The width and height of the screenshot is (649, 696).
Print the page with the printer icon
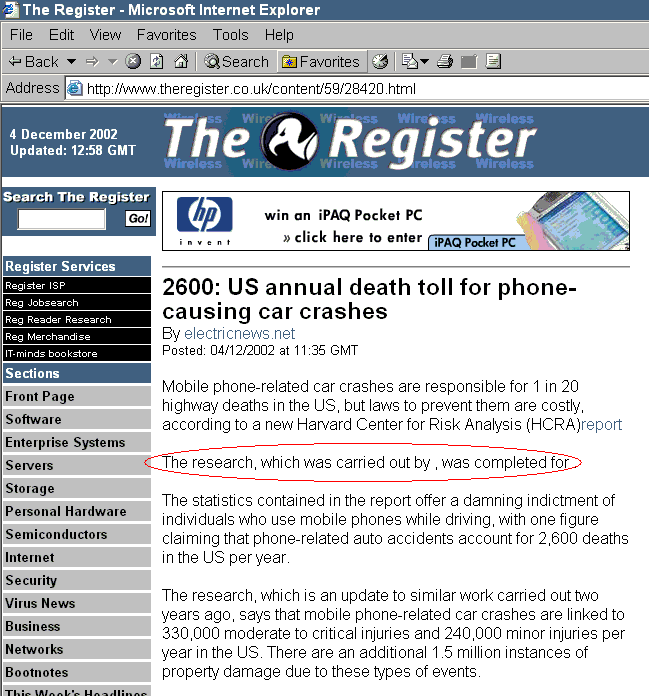click(445, 61)
